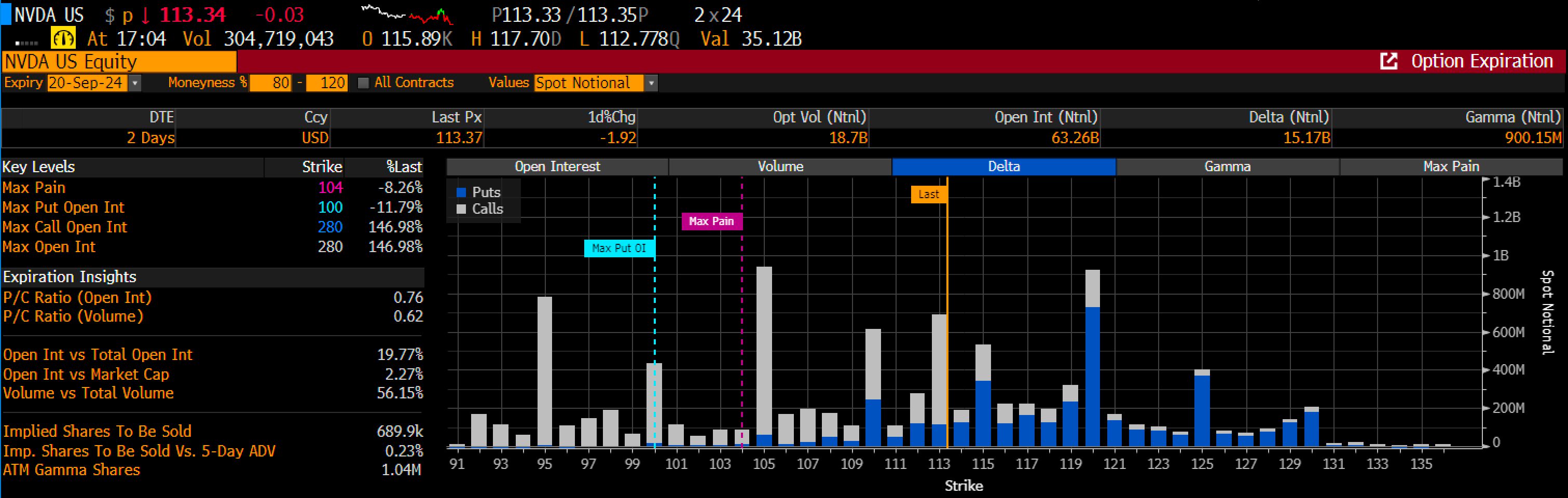
Task: Click the Opt Vol (Ntnl) value 18.7B
Action: point(848,137)
